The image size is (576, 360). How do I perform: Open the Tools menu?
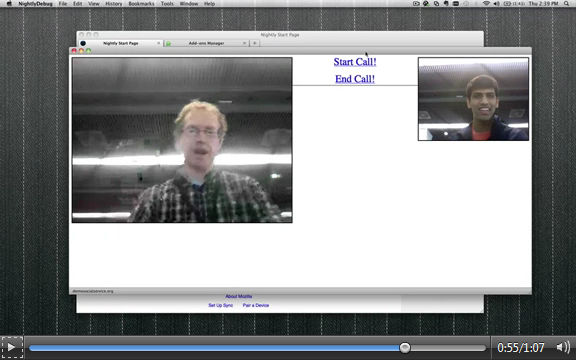(167, 4)
